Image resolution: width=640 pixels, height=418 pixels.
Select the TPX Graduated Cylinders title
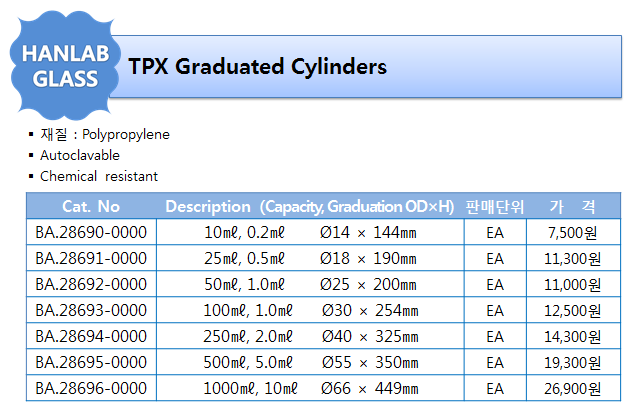click(x=258, y=67)
